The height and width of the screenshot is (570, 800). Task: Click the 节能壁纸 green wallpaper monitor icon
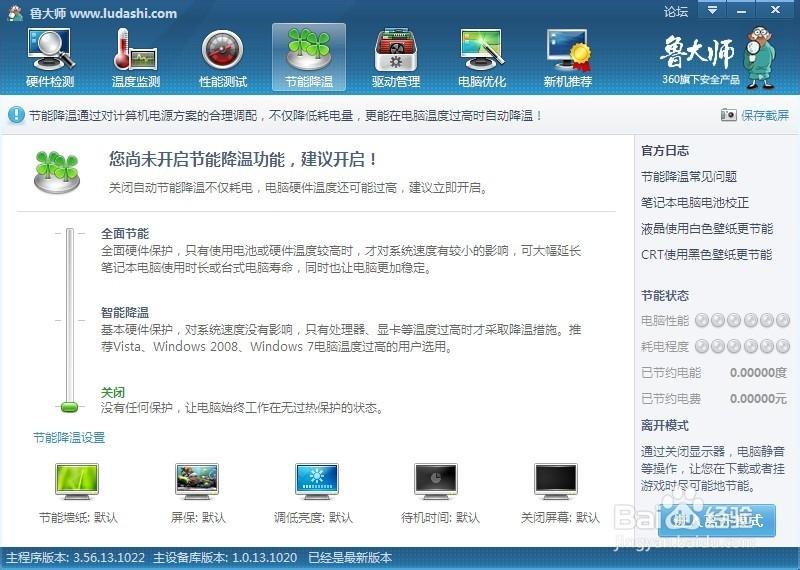(77, 481)
